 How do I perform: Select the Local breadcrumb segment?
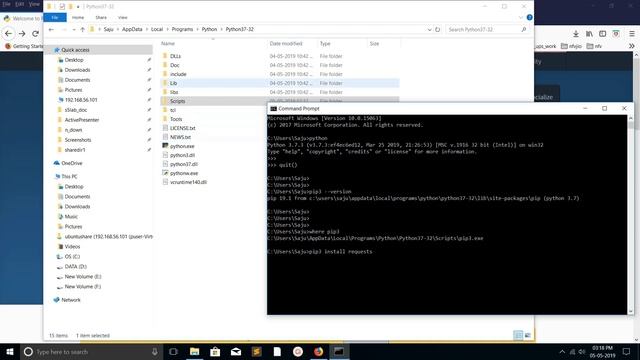[157, 29]
